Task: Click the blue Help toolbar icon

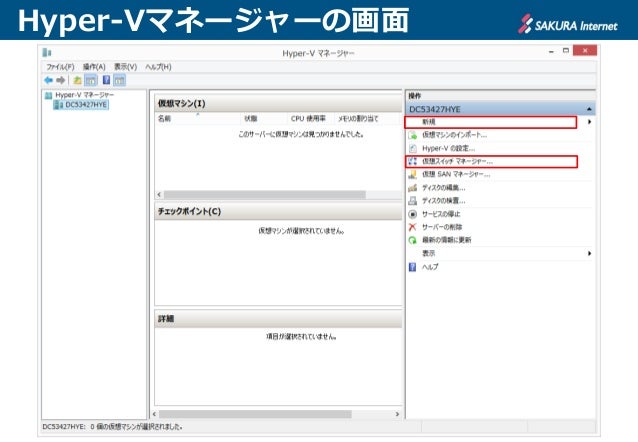Action: (106, 80)
